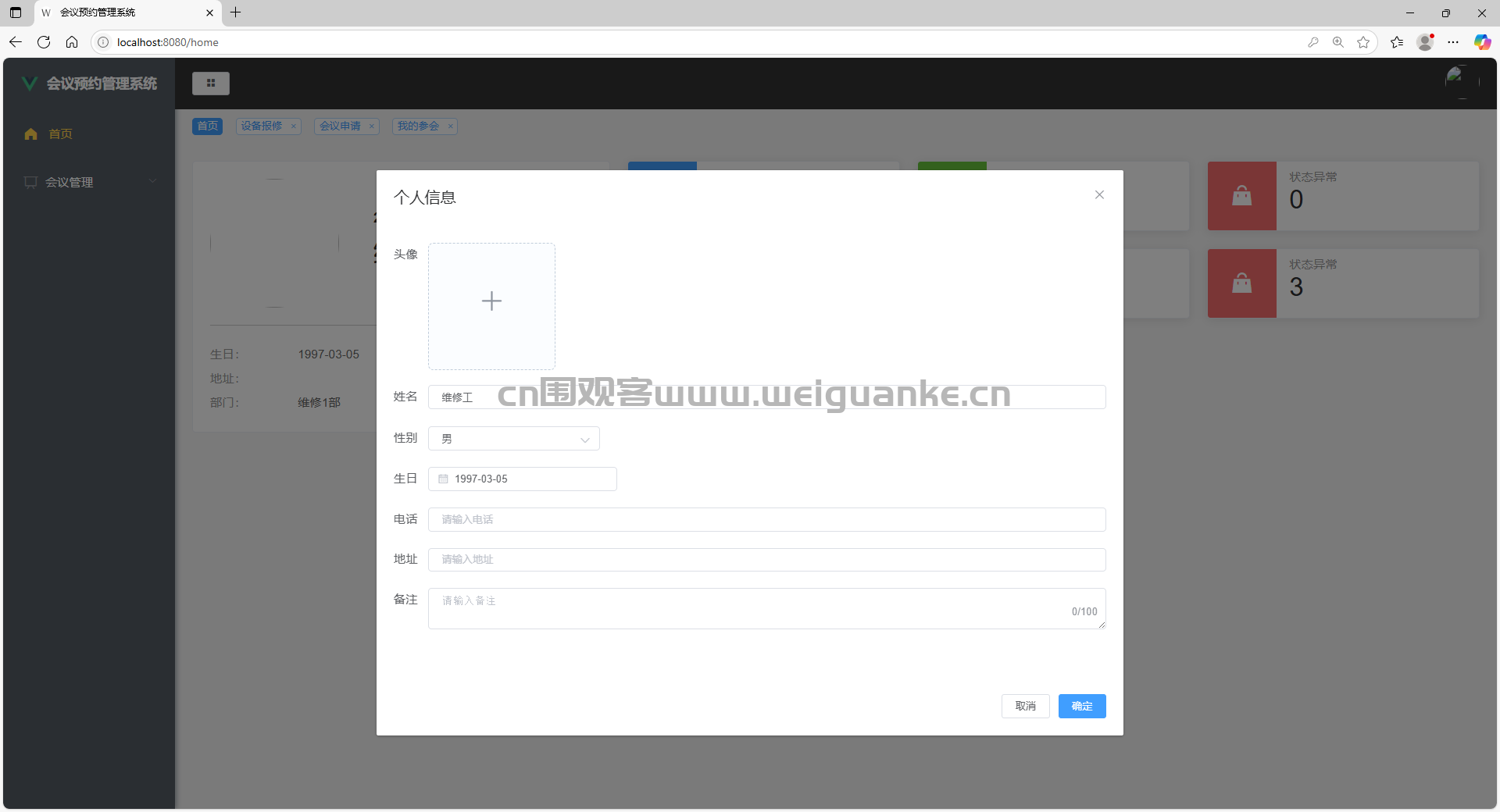This screenshot has height=812, width=1500.
Task: Click the 备注 remarks textarea
Action: tap(766, 608)
